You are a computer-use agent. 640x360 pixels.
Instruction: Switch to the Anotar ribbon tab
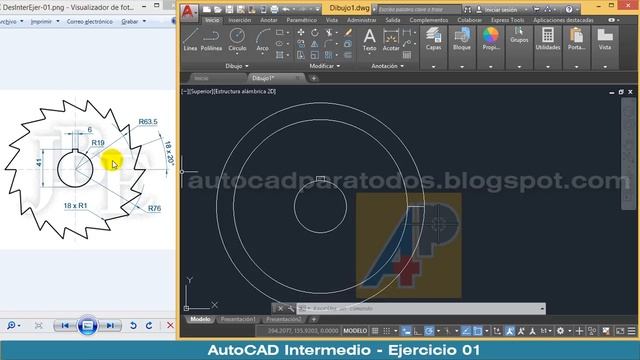[269, 20]
